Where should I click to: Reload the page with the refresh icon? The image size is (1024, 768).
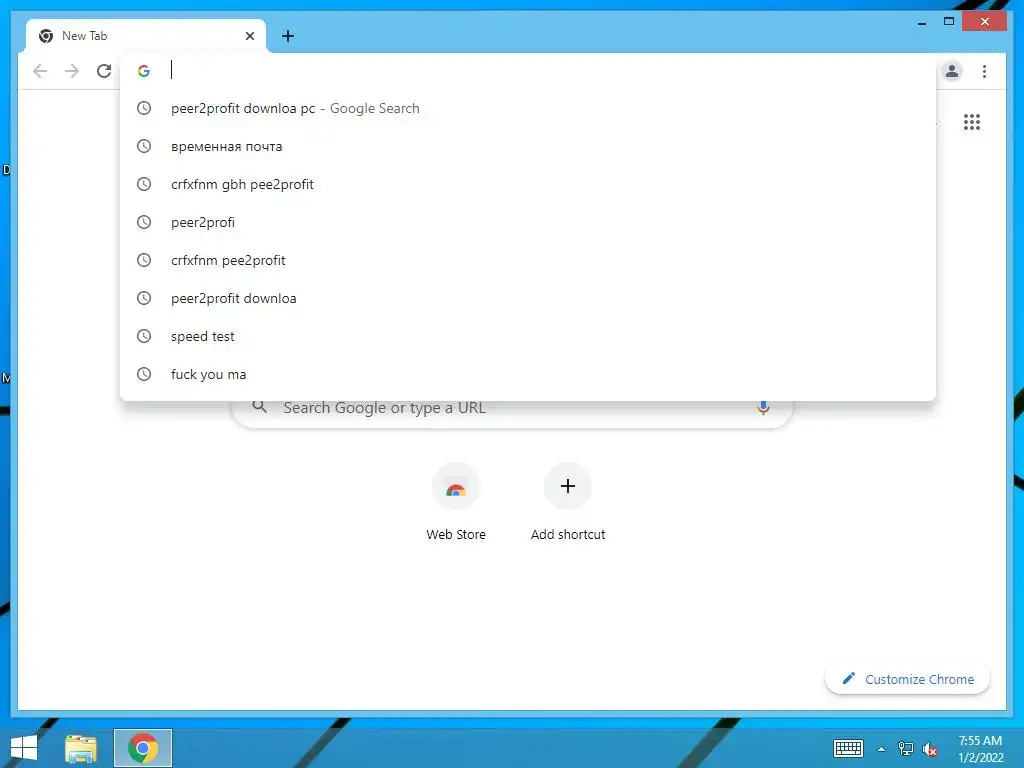(104, 71)
